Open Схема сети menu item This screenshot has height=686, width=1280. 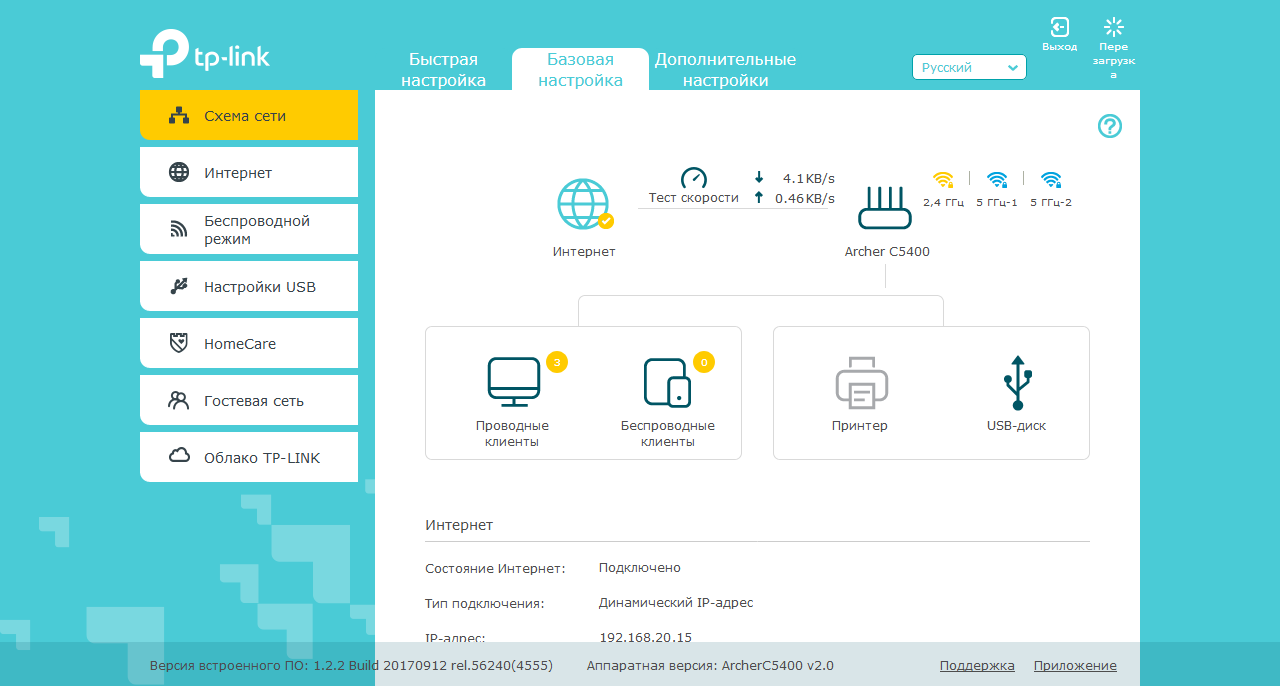point(249,115)
